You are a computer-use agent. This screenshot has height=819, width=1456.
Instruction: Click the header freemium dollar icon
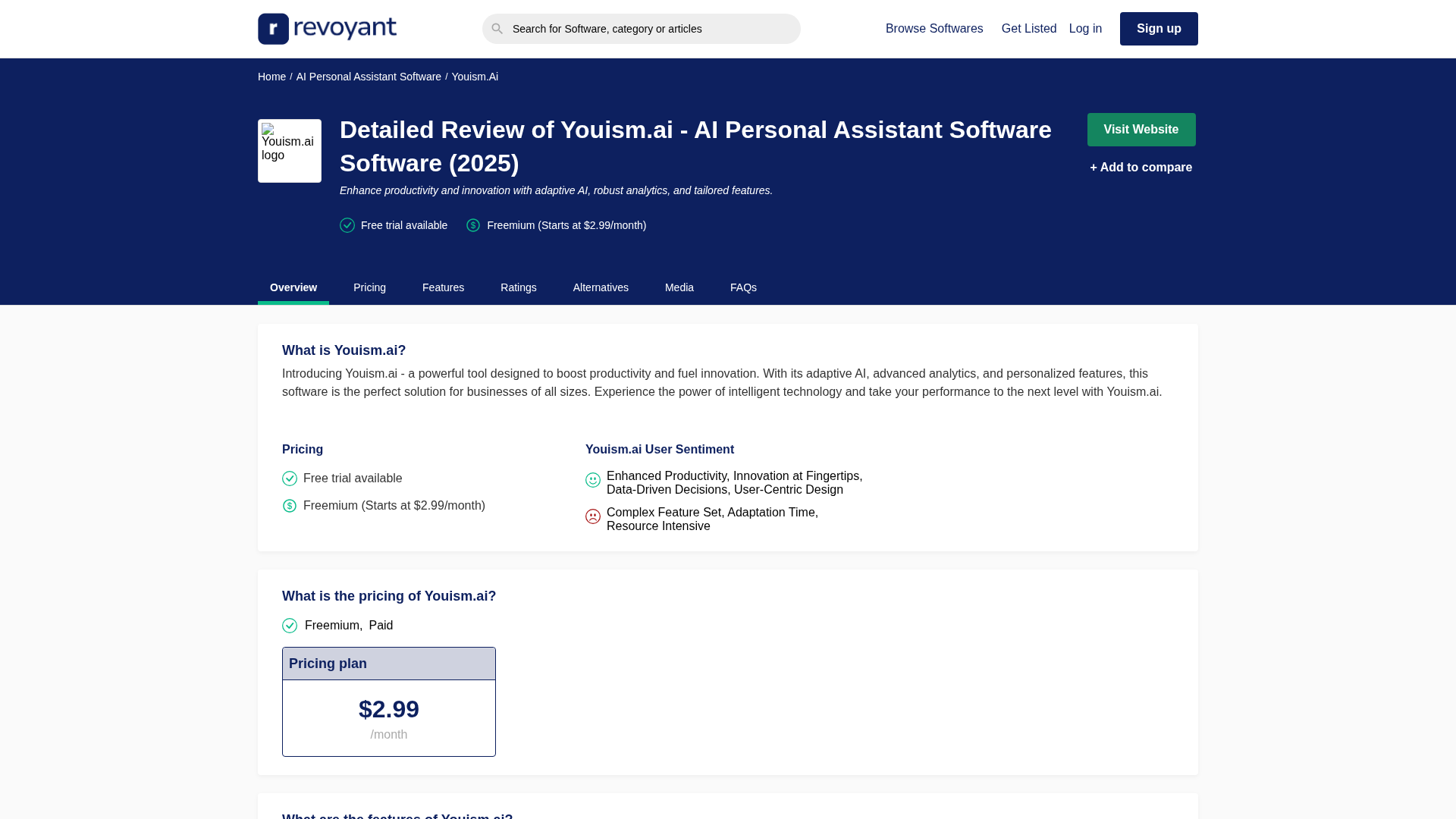[473, 225]
